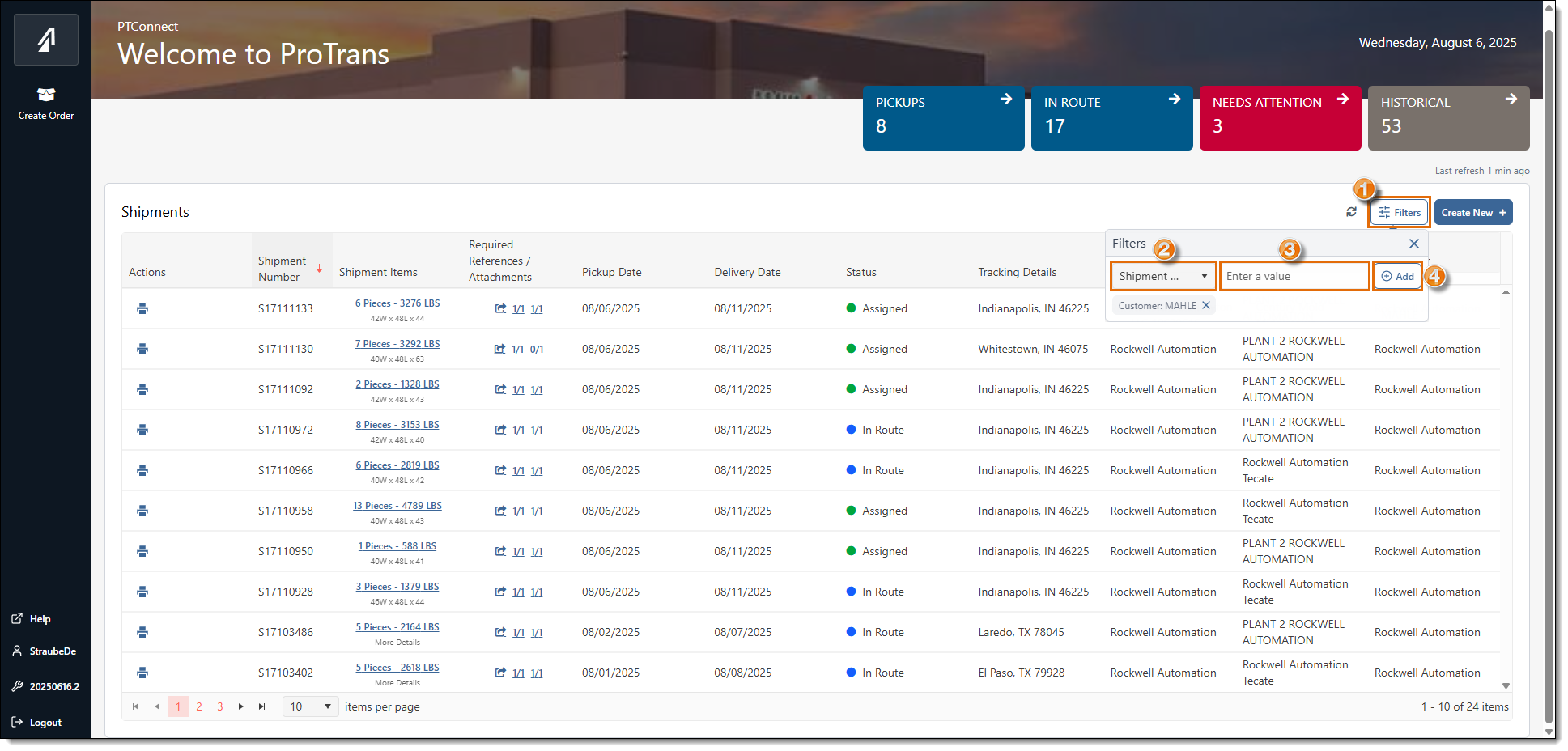Click the Create New button
Image resolution: width=1568 pixels, height=751 pixels.
[x=1472, y=212]
